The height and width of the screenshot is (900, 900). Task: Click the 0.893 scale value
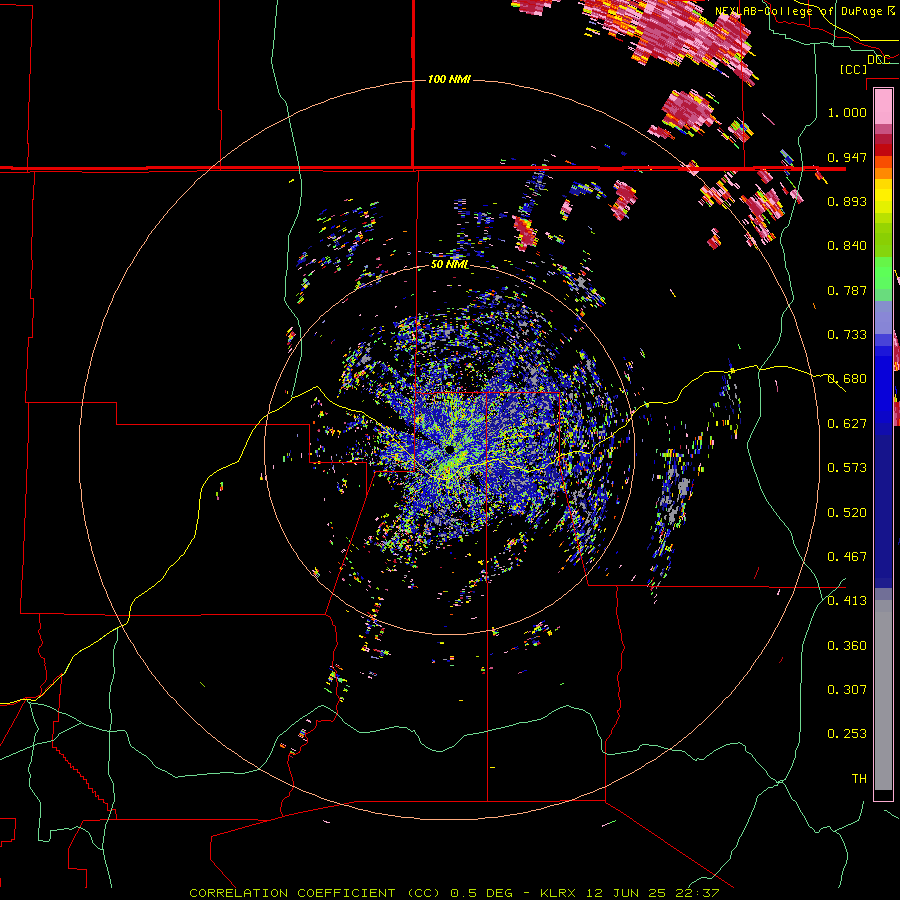(x=847, y=201)
